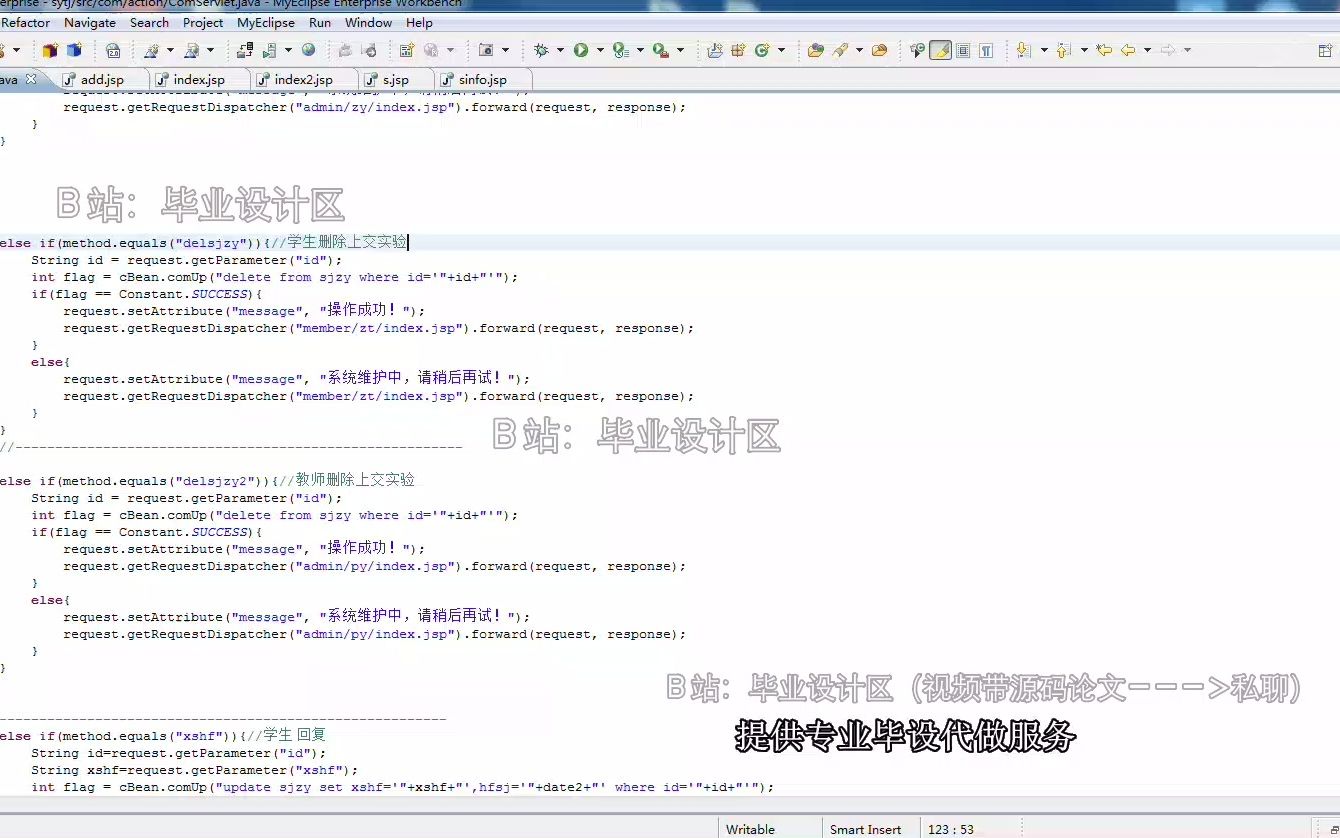The image size is (1340, 838).
Task: Click the Smart Insert status bar entry
Action: tap(865, 829)
